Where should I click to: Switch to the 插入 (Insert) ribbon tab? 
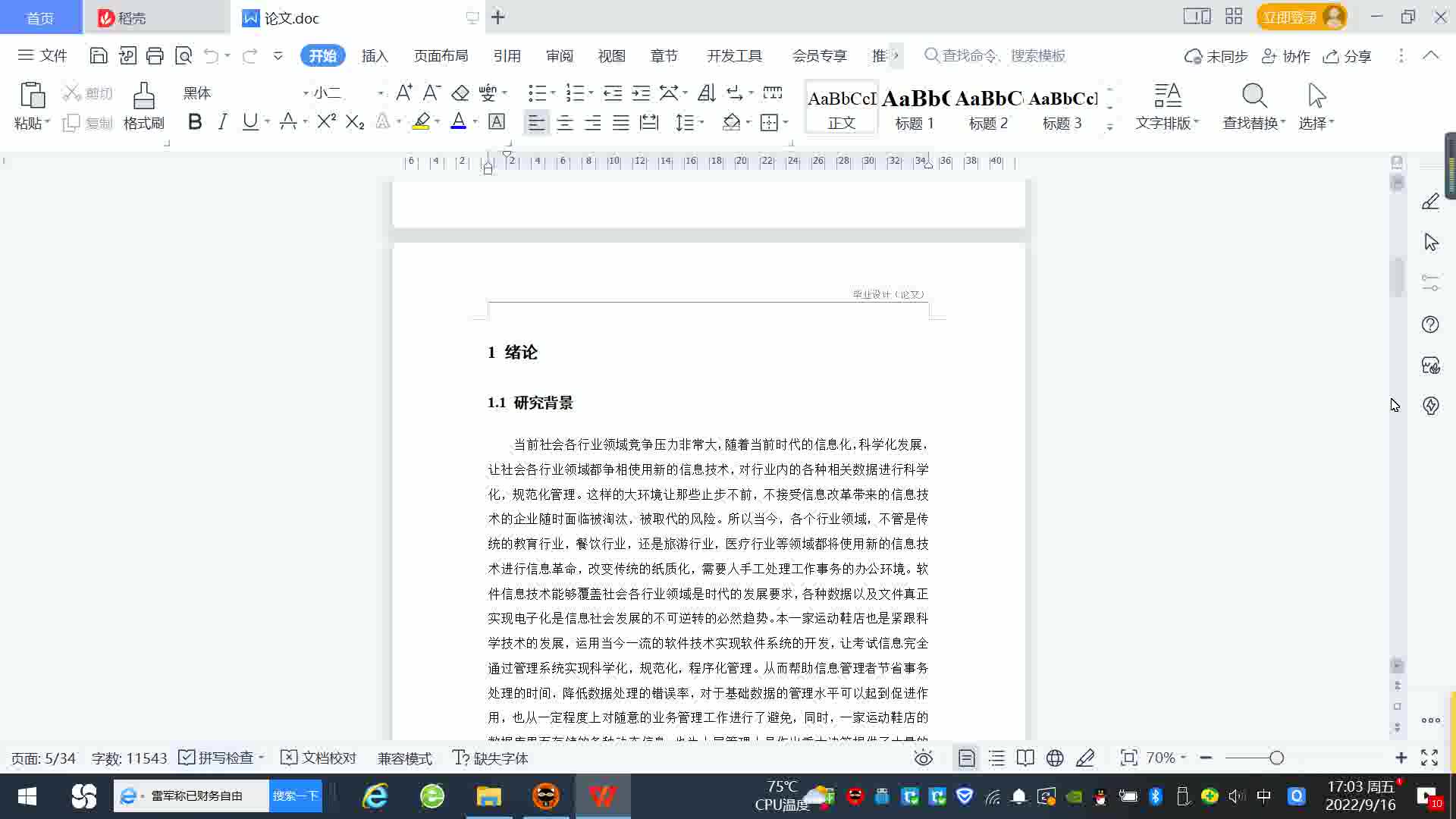click(x=375, y=55)
